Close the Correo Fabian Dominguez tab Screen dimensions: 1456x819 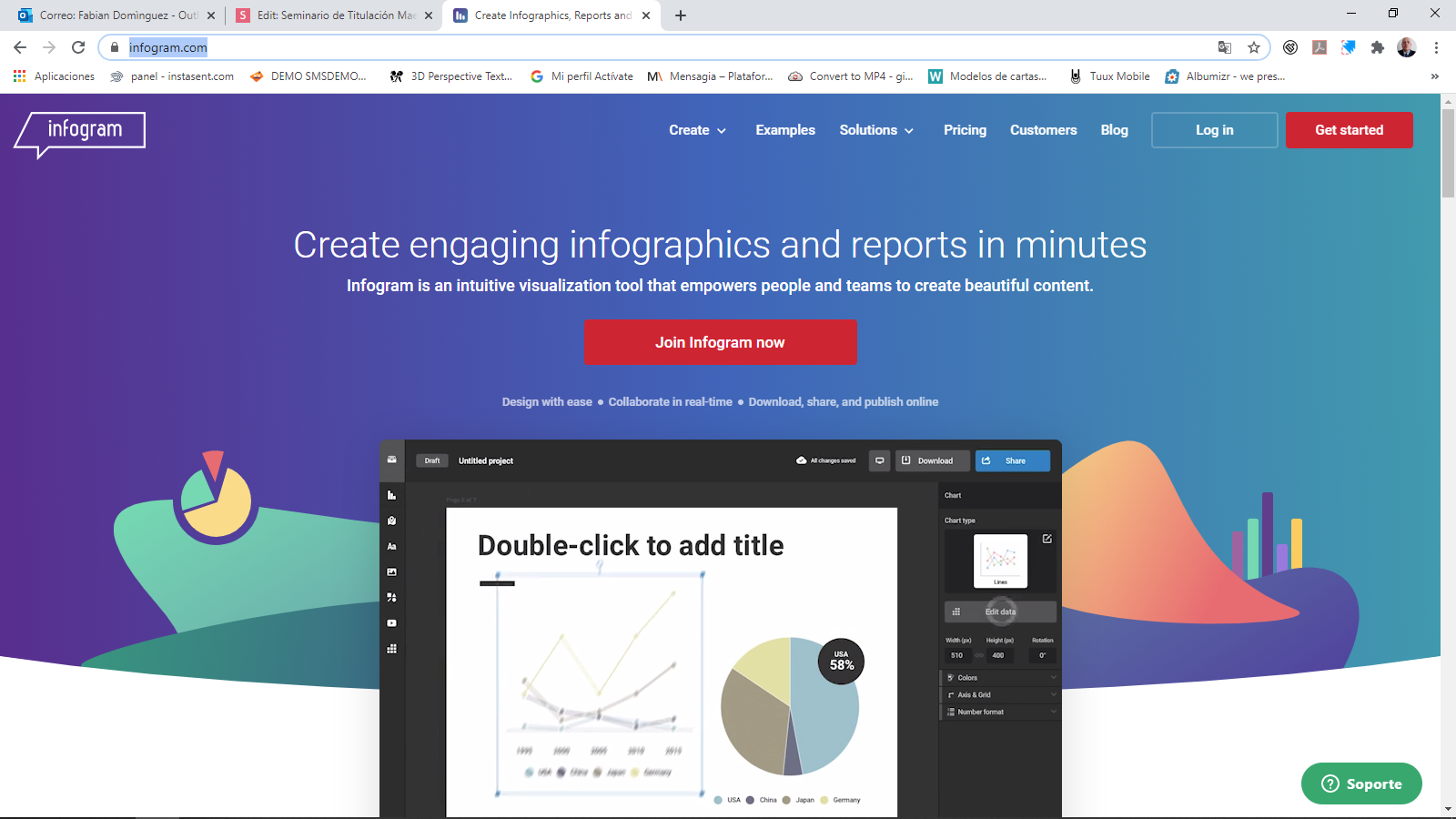(211, 15)
